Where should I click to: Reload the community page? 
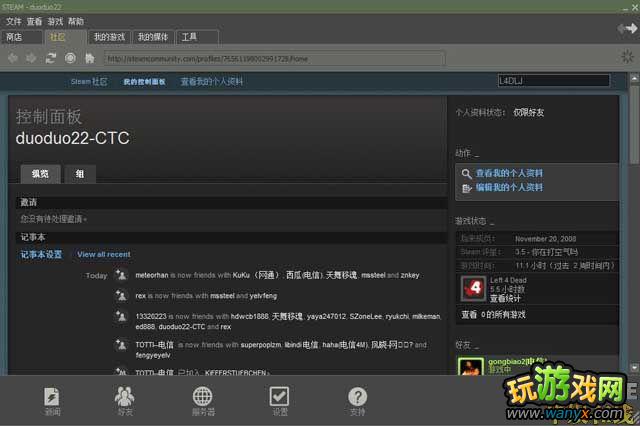pos(51,58)
